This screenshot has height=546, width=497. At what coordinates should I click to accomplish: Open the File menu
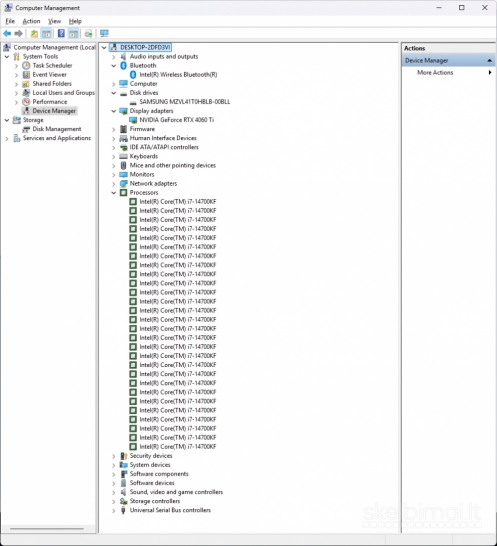click(10, 21)
